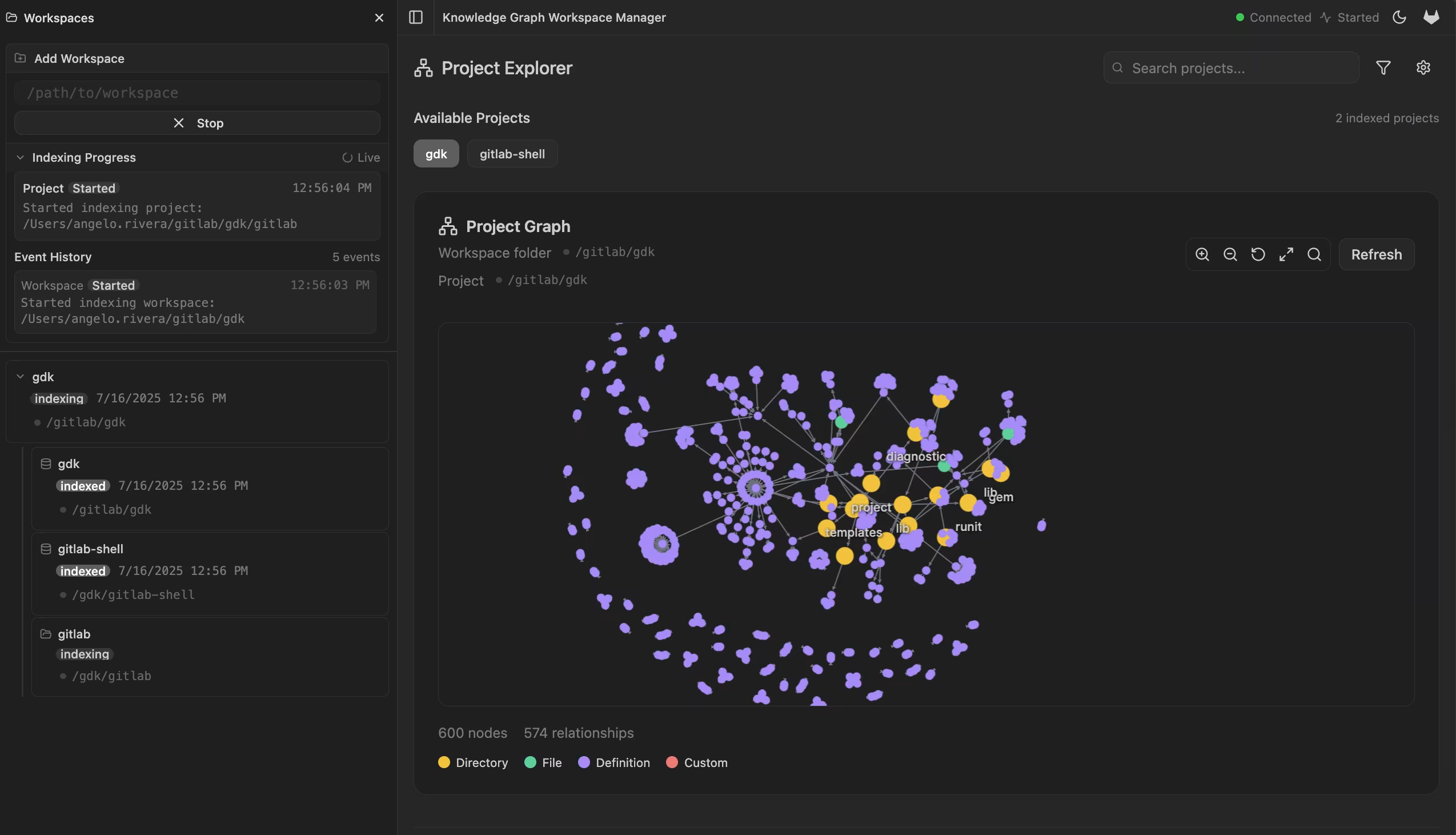Zoom into the Project Graph
The height and width of the screenshot is (835, 1456).
pyautogui.click(x=1202, y=254)
